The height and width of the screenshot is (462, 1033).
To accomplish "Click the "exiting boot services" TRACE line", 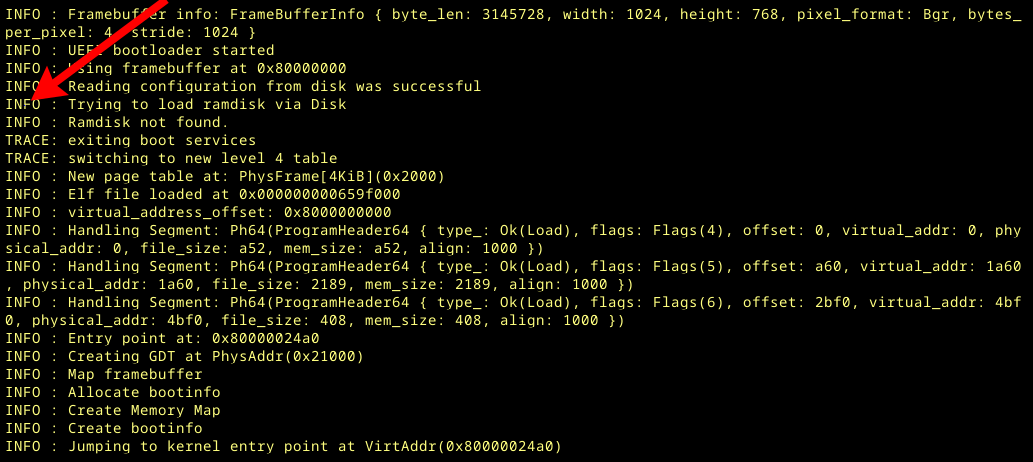I will pyautogui.click(x=161, y=140).
